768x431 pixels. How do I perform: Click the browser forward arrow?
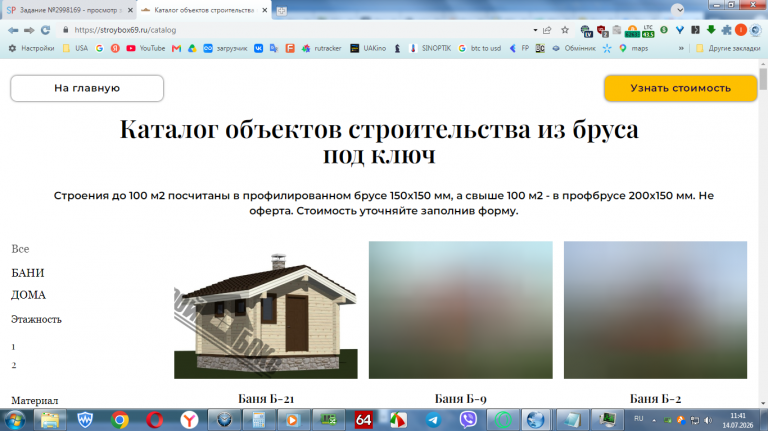tap(29, 30)
